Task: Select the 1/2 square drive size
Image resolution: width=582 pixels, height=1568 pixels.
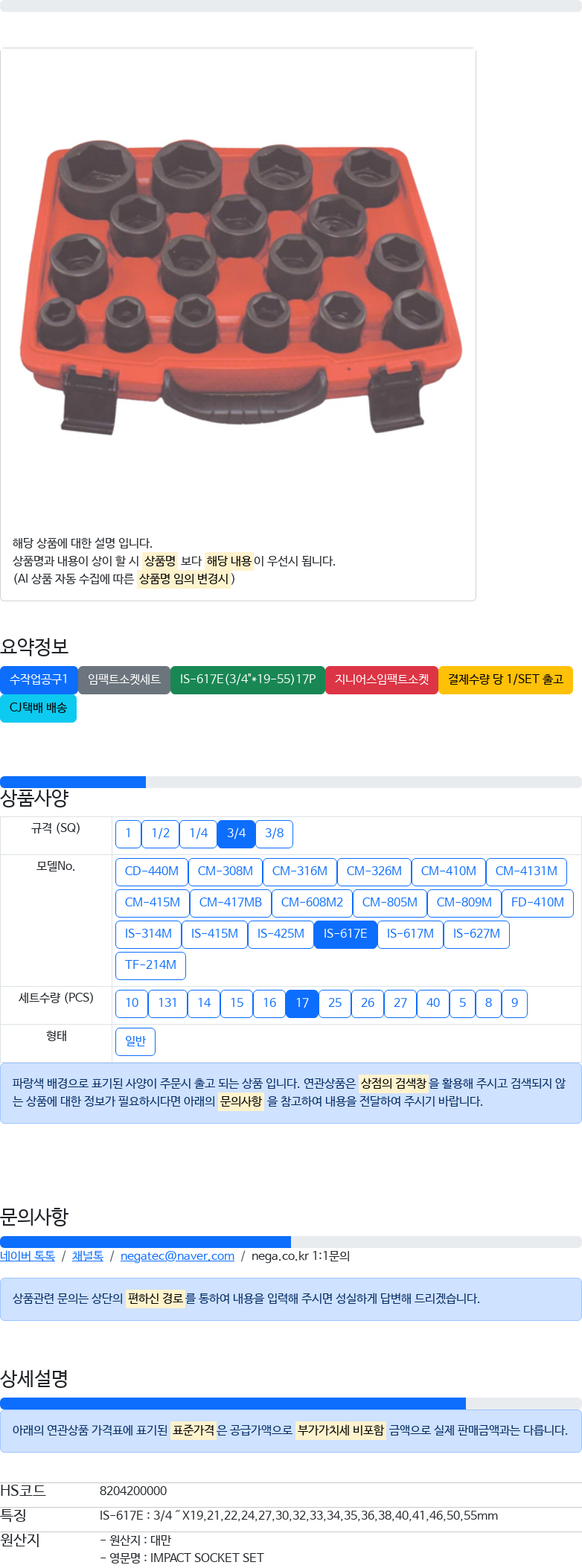Action: click(160, 833)
